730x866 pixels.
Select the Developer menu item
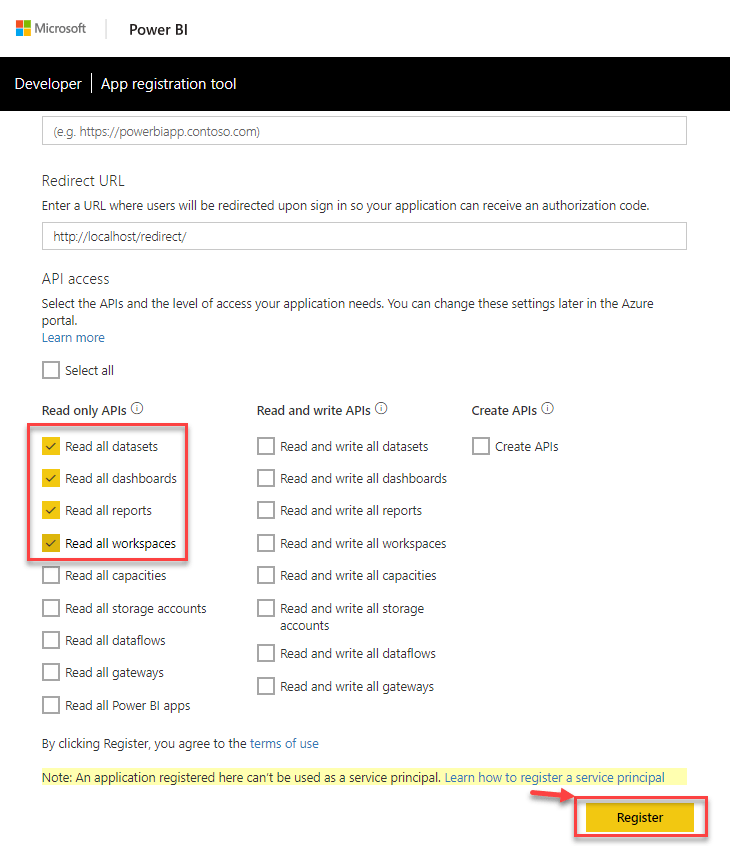47,84
